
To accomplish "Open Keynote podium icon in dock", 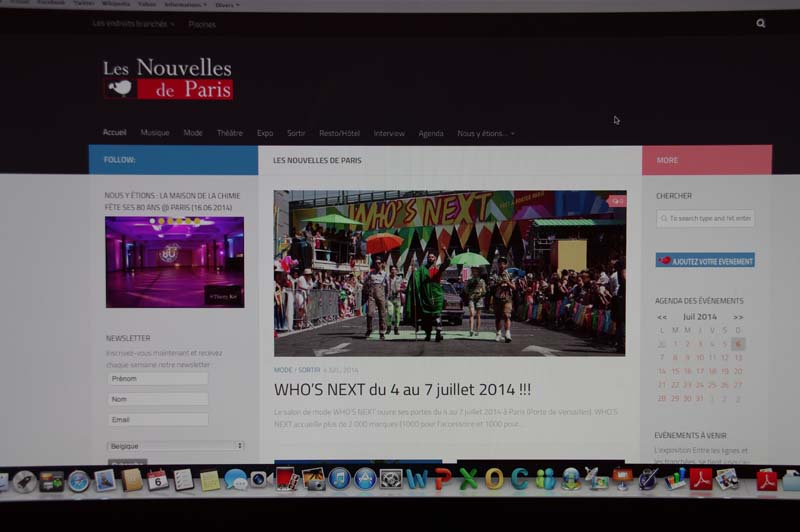I will (x=622, y=479).
